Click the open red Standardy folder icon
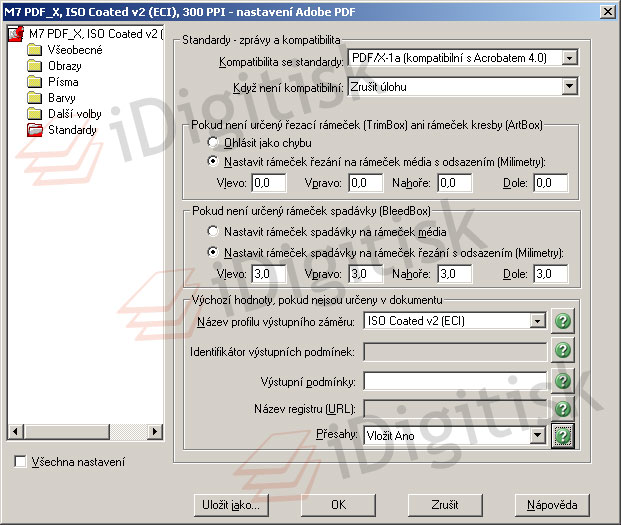This screenshot has width=621, height=525. pos(35,130)
